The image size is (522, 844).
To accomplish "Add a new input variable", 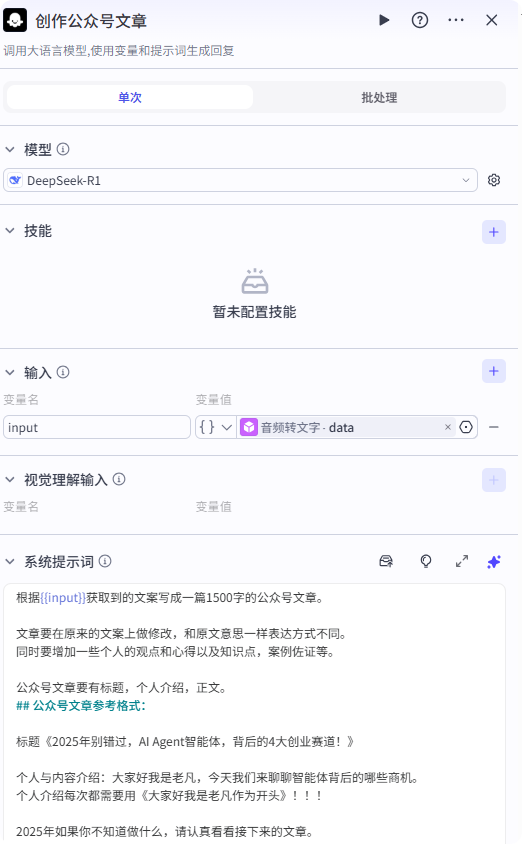I will (x=493, y=371).
